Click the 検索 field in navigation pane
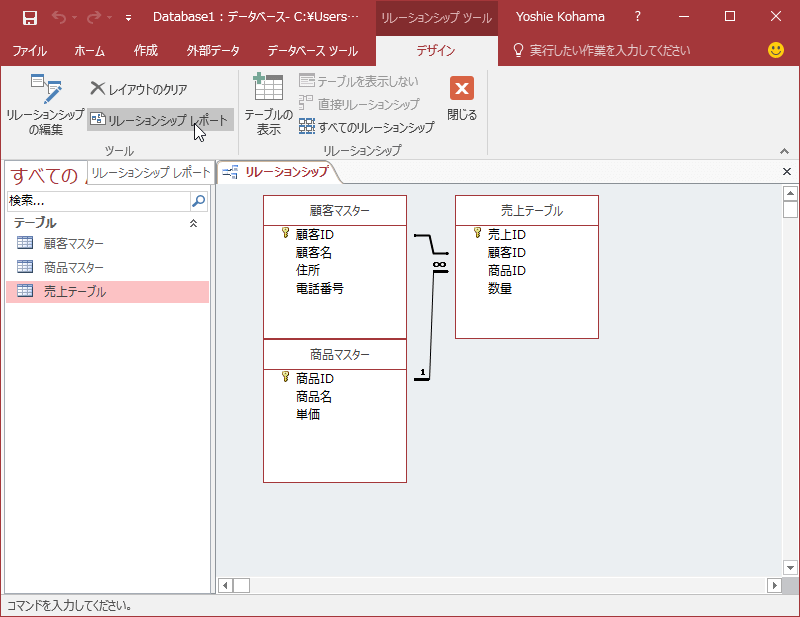This screenshot has height=617, width=800. [98, 201]
